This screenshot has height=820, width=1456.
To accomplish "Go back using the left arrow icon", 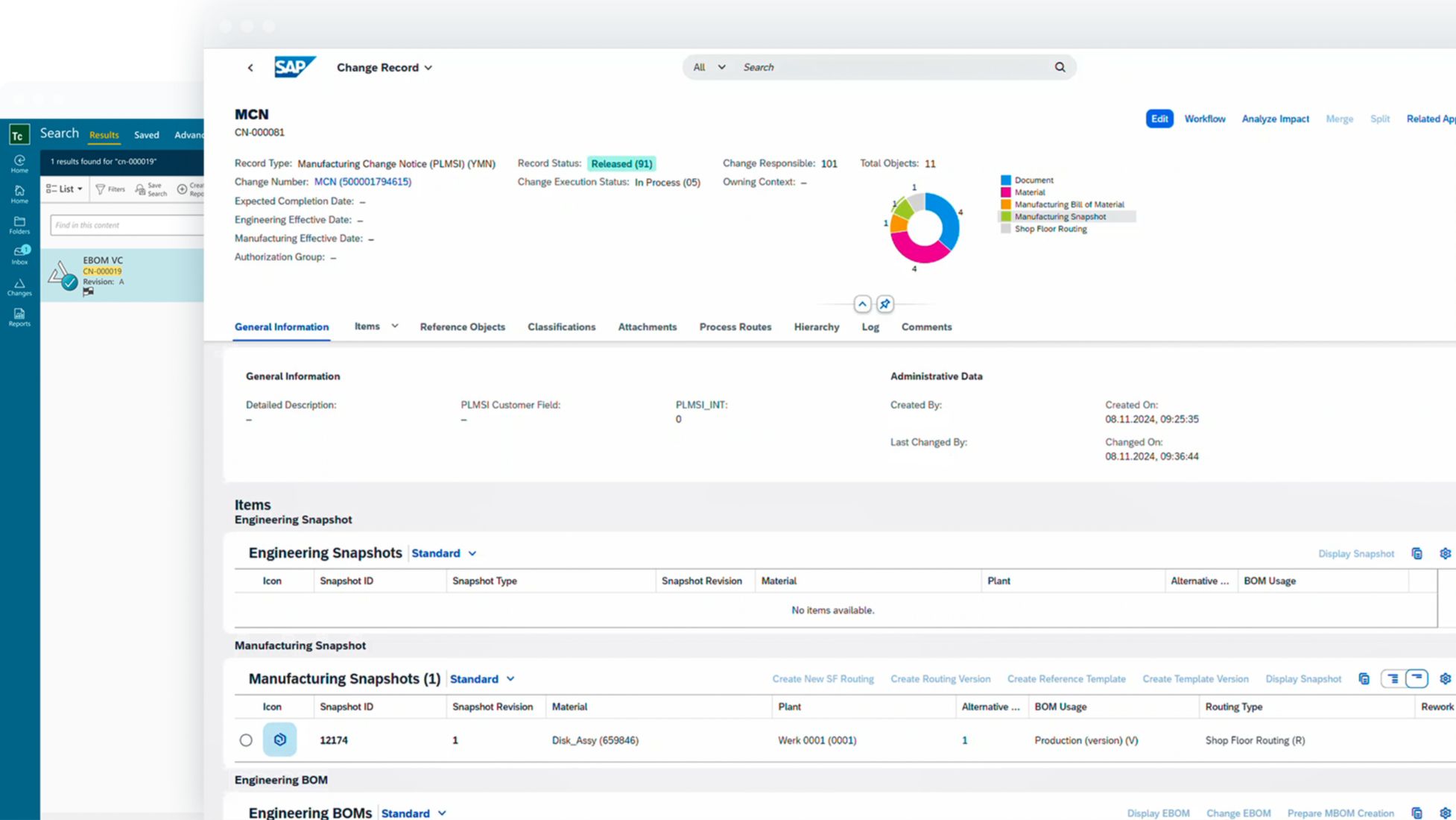I will 250,68.
